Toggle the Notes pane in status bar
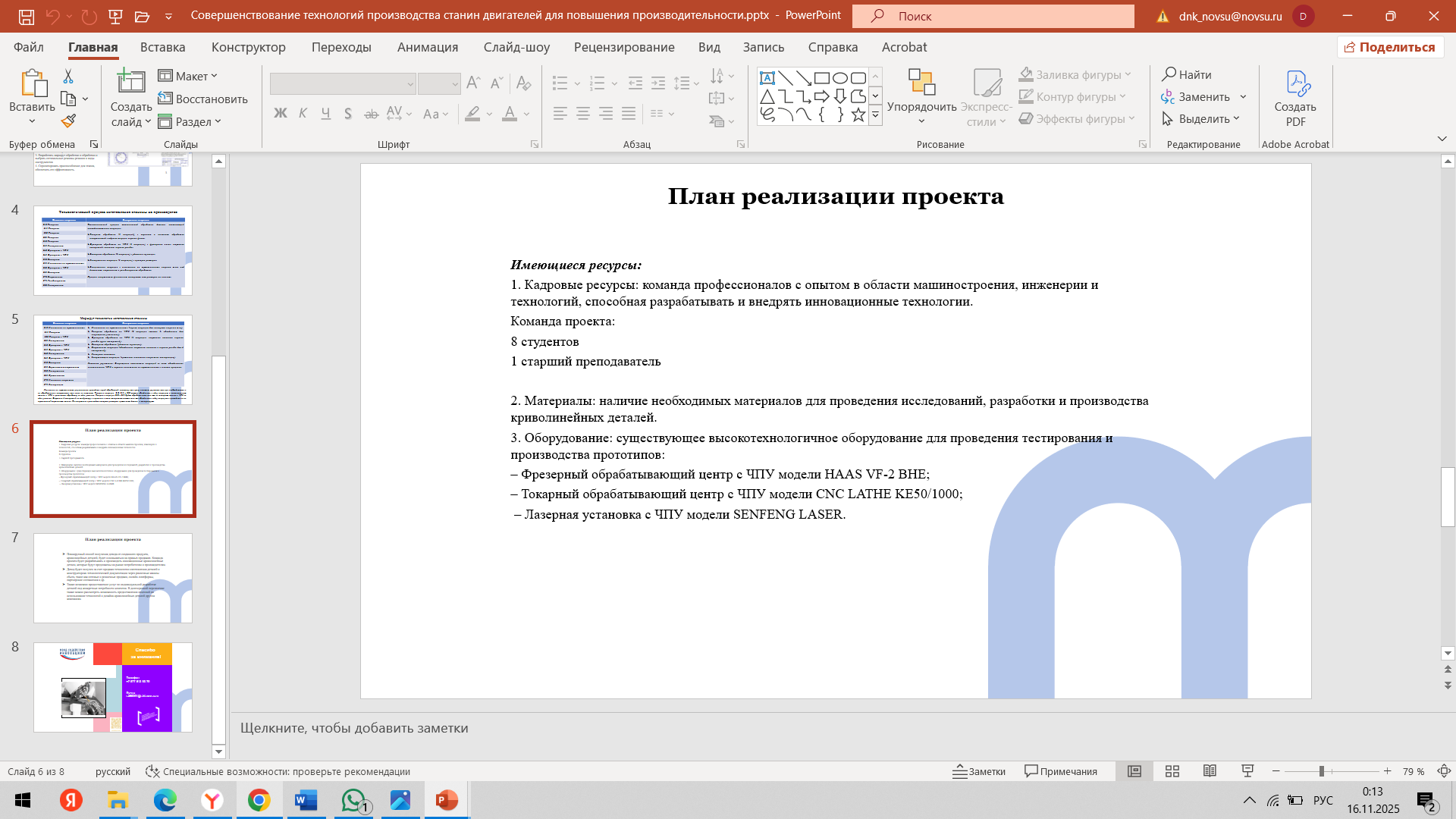The width and height of the screenshot is (1456, 819). coord(979,771)
